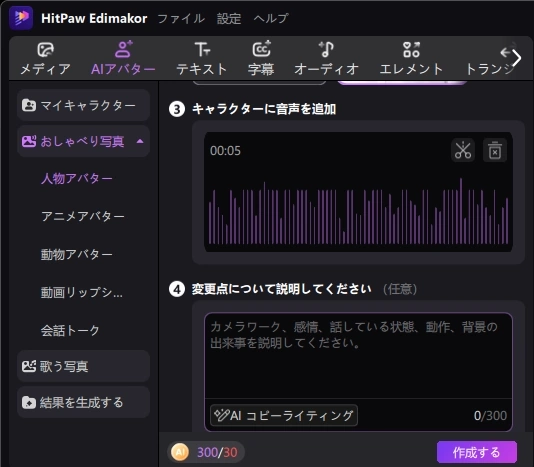The width and height of the screenshot is (534, 467).
Task: Switch to the テキスト tab
Action: (202, 59)
